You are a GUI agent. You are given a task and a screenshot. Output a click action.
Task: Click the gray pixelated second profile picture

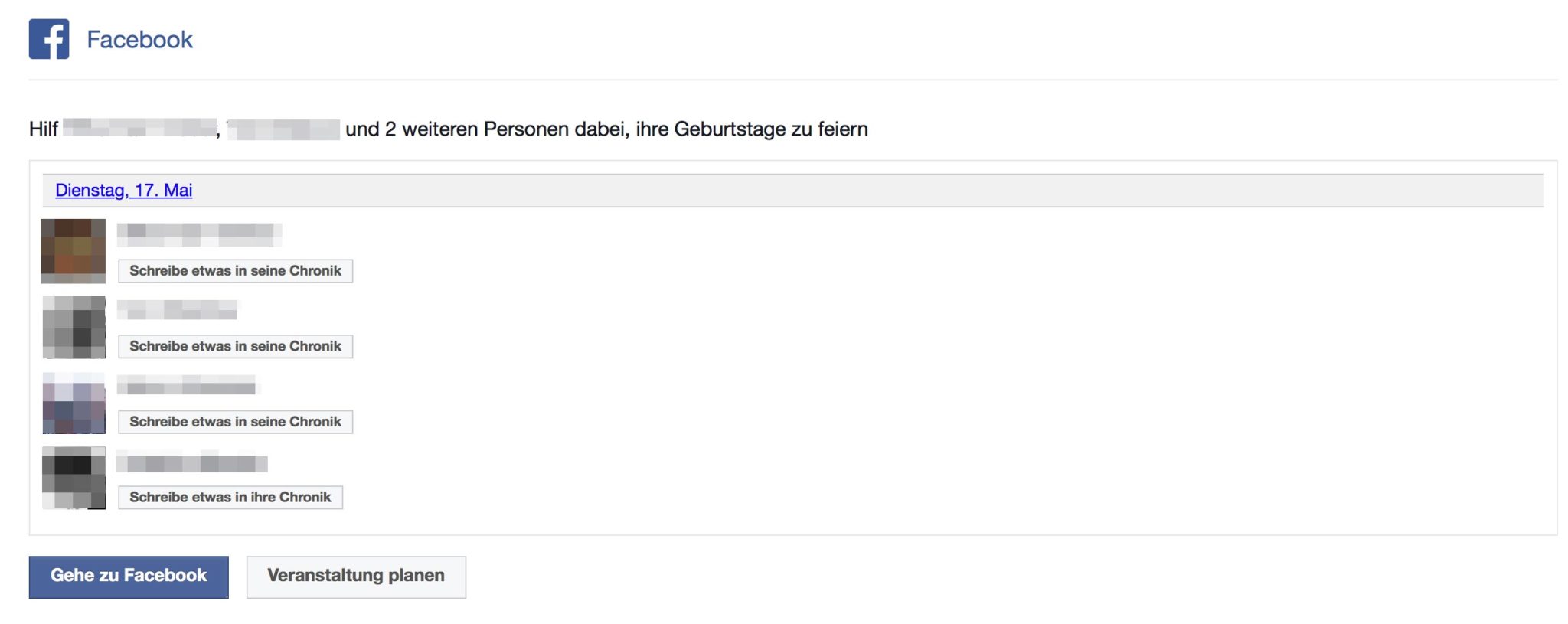(x=73, y=327)
